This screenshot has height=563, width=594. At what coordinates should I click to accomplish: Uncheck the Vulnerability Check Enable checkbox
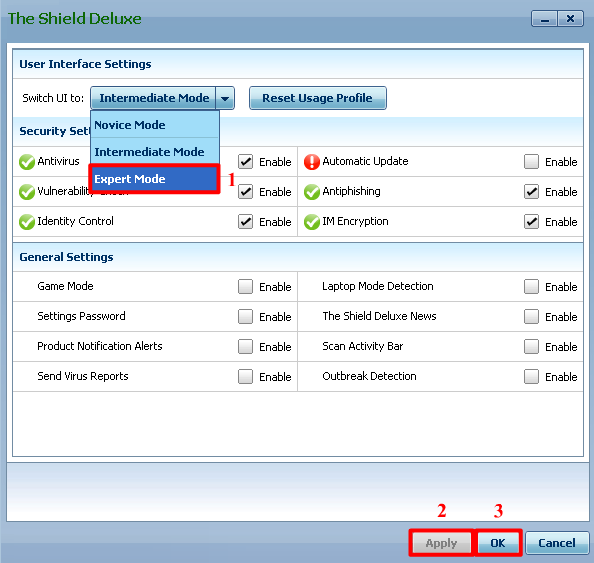(x=245, y=191)
